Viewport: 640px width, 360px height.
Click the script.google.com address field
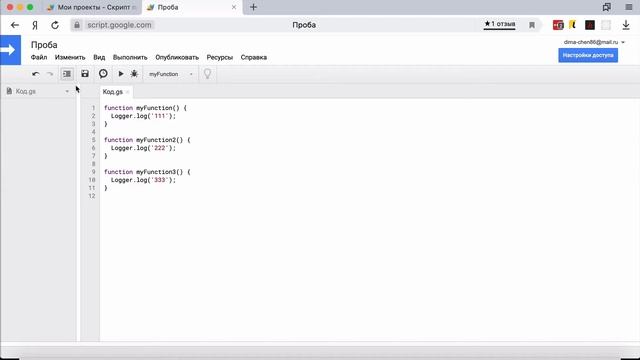point(119,25)
